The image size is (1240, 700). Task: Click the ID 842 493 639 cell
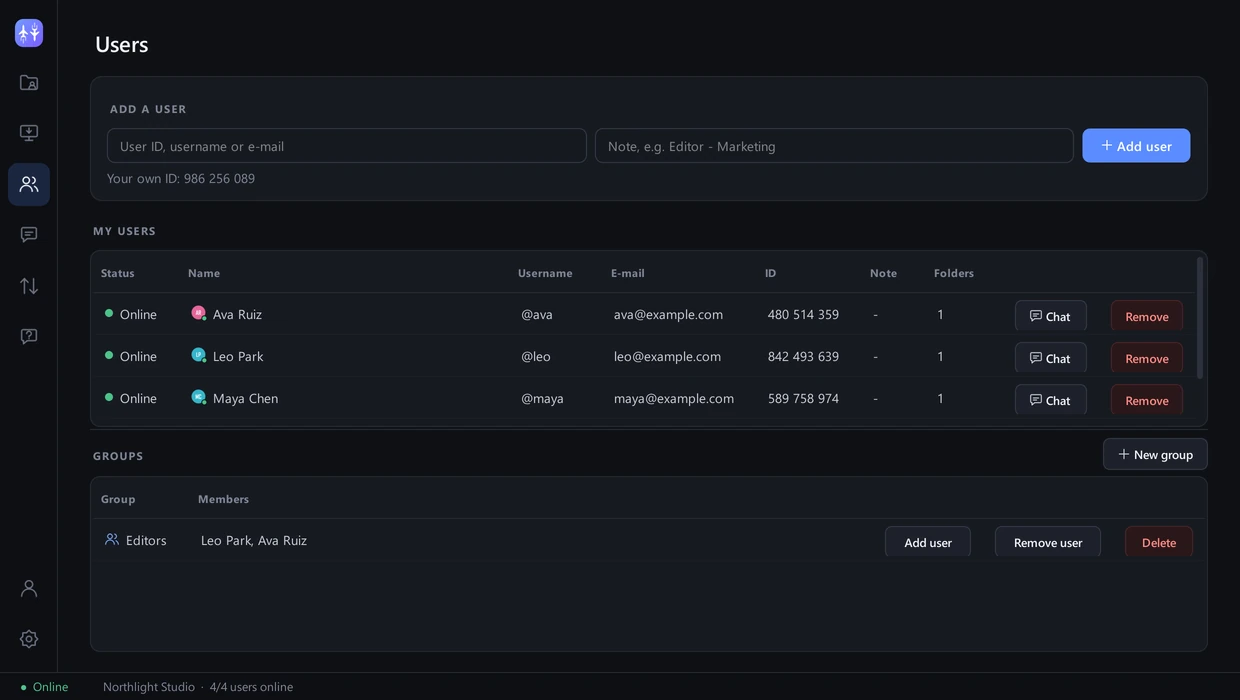[803, 356]
